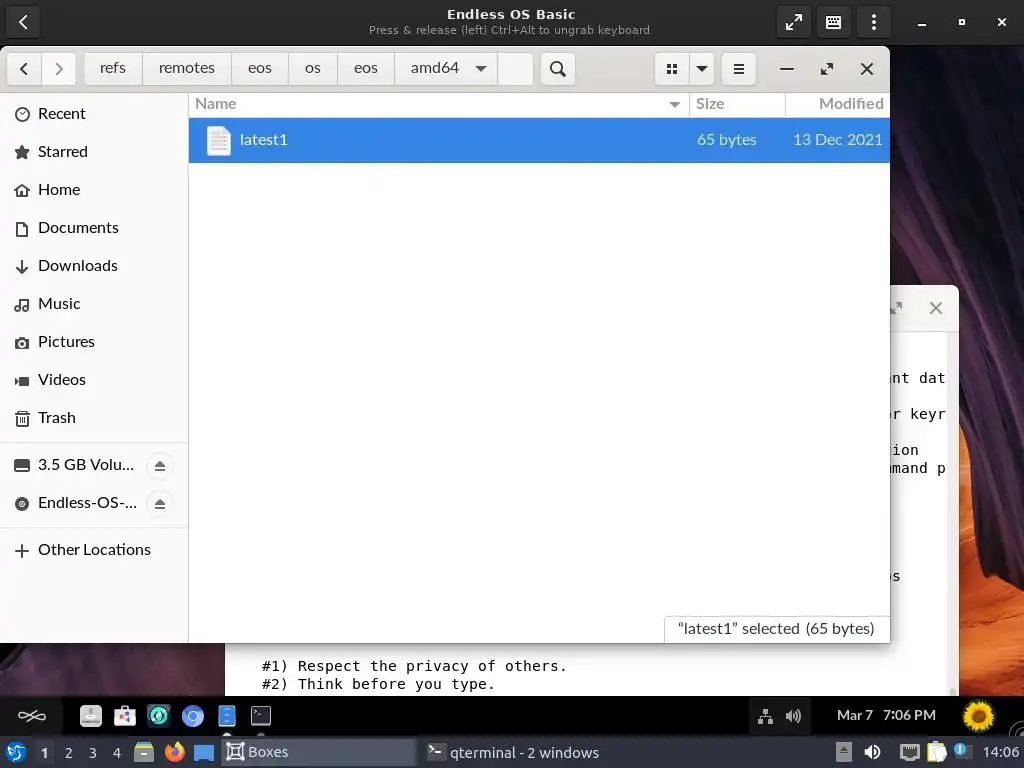This screenshot has height=768, width=1024.
Task: Close the background window behind Files
Action: [x=936, y=308]
